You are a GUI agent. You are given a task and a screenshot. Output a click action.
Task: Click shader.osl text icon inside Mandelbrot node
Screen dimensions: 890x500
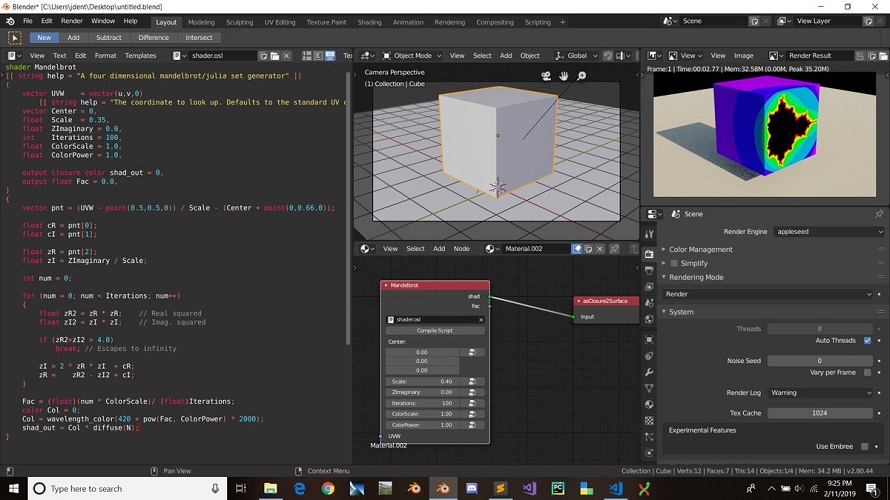[x=391, y=320]
